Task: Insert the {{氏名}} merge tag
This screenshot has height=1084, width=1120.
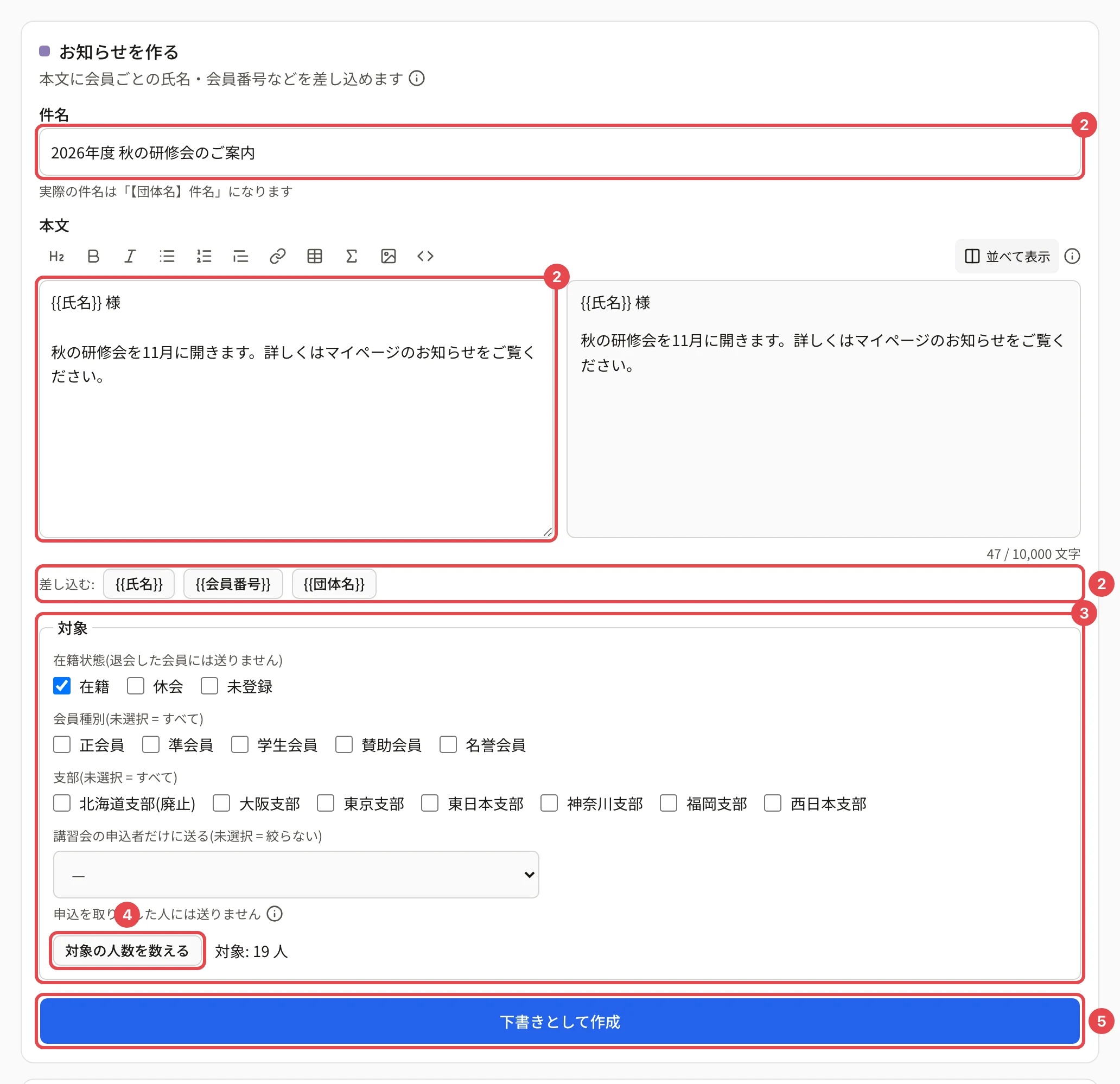Action: (139, 583)
